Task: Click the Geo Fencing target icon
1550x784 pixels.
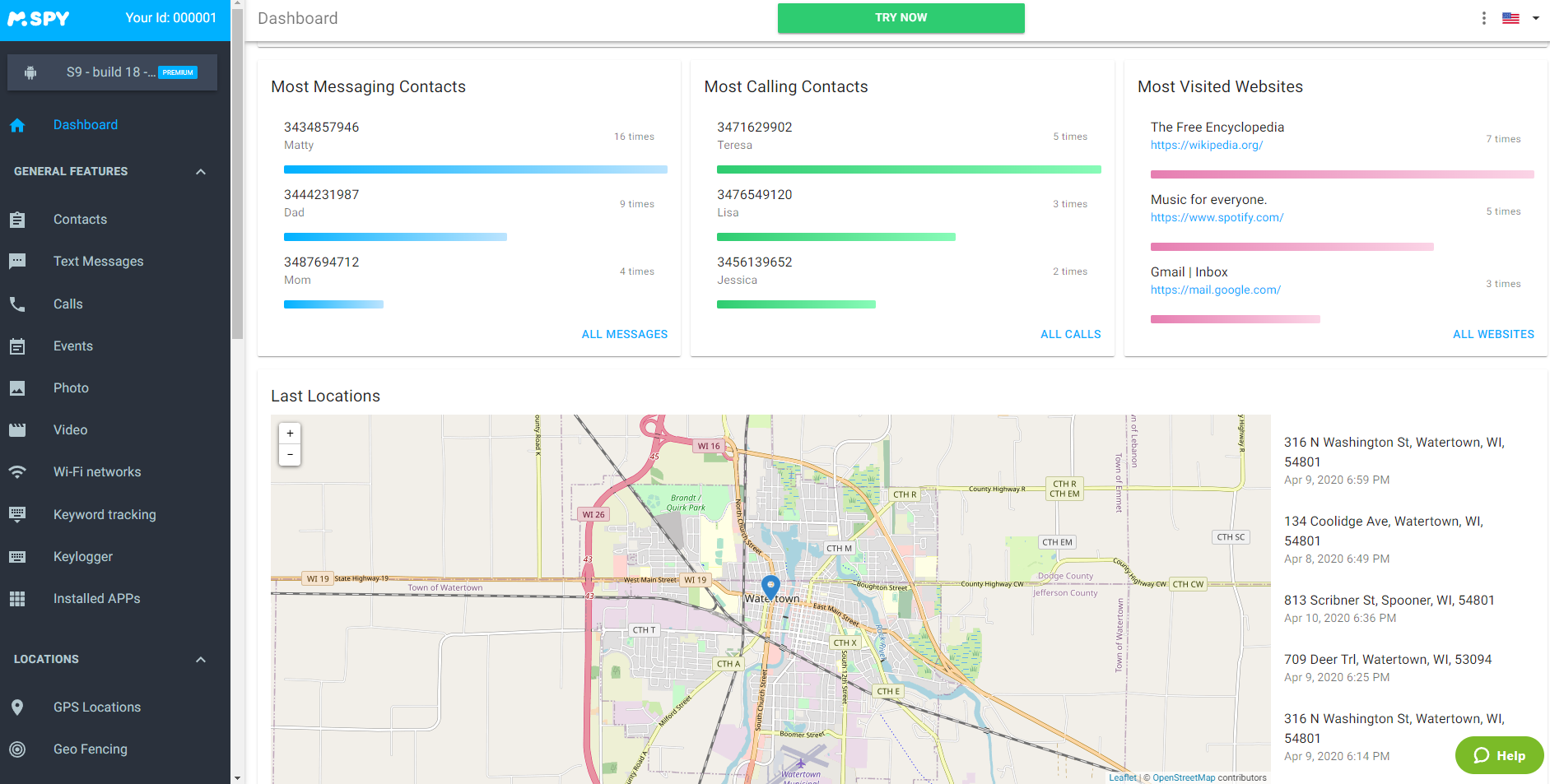Action: click(x=17, y=749)
